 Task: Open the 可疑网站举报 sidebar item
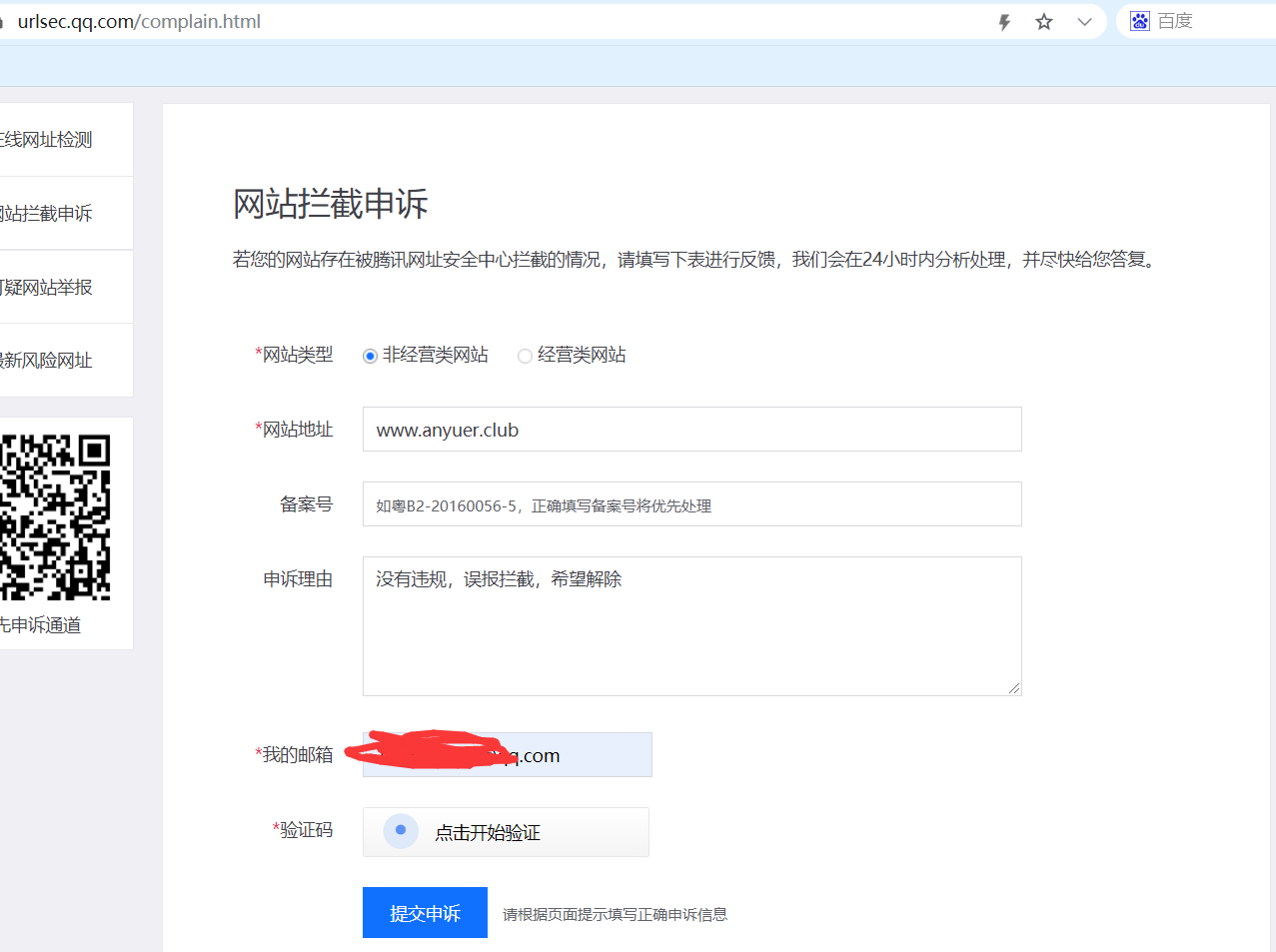[66, 287]
